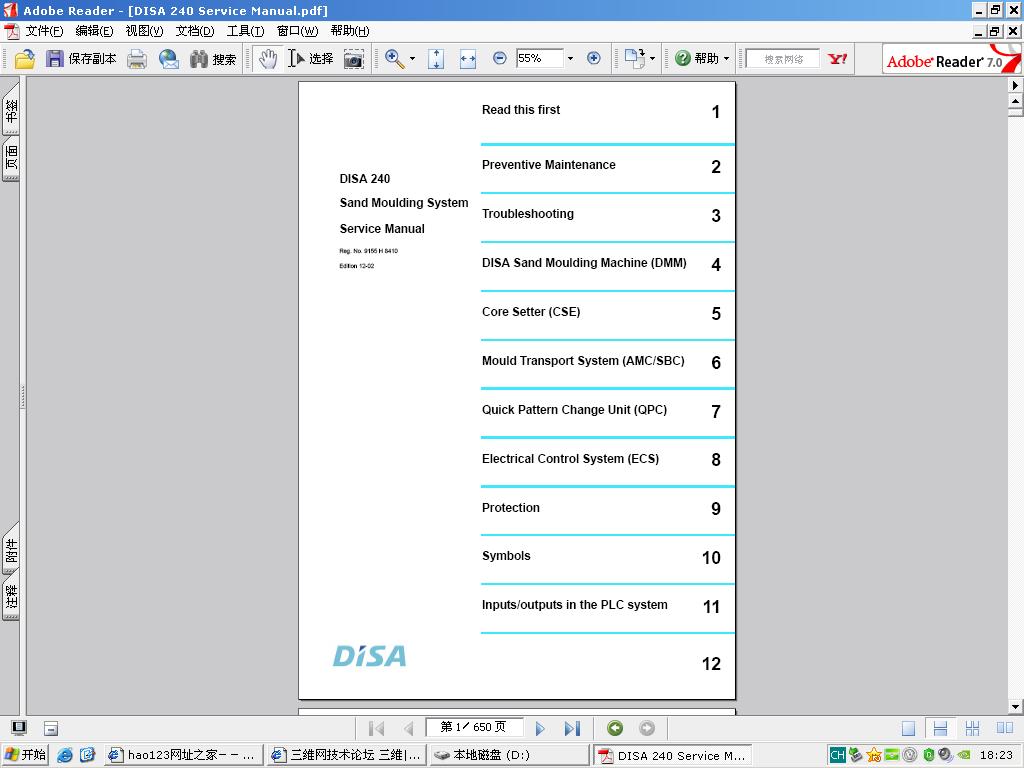Go to the next page button
The image size is (1024, 768).
tap(539, 728)
